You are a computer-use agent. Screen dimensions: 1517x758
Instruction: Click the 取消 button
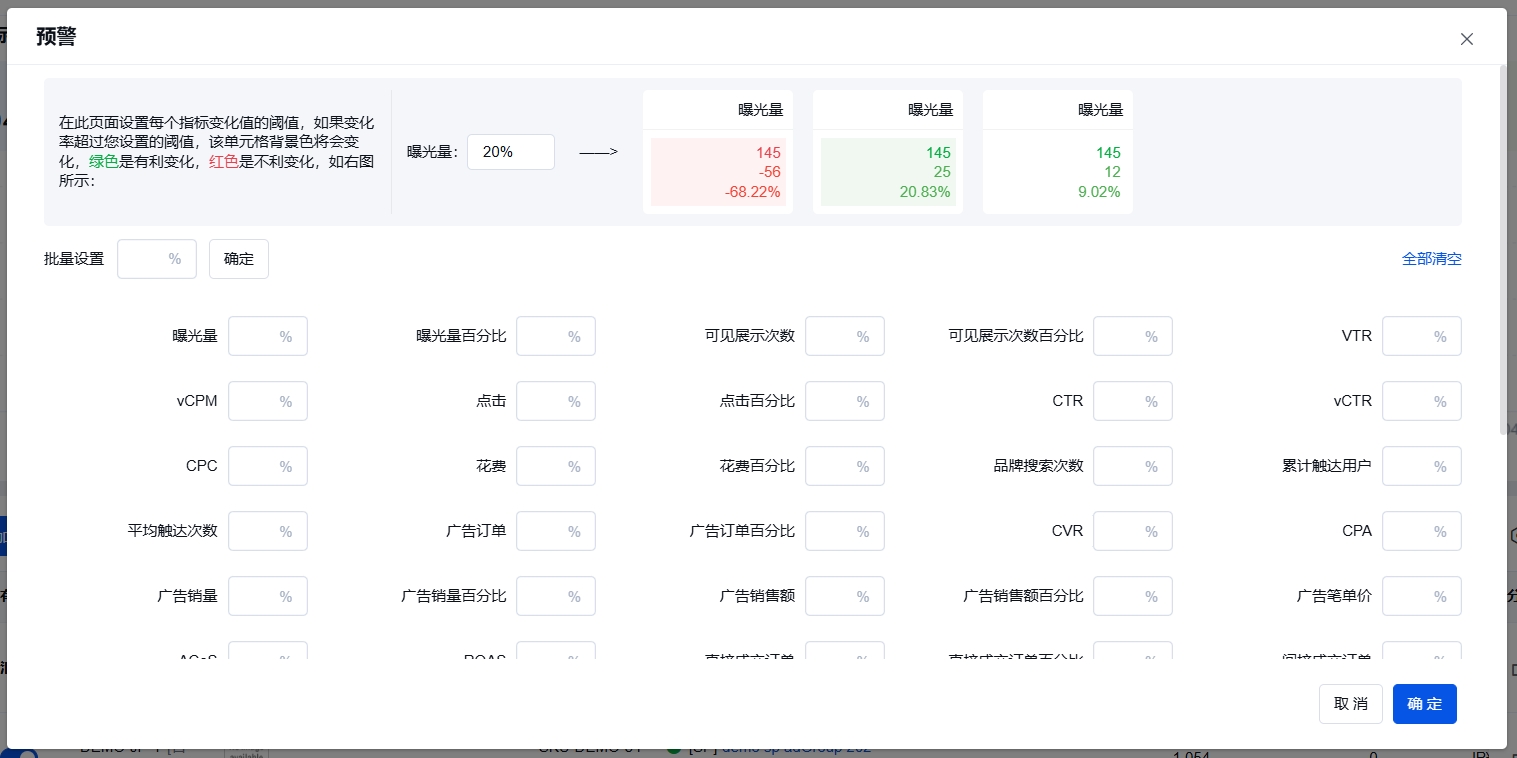pyautogui.click(x=1350, y=704)
